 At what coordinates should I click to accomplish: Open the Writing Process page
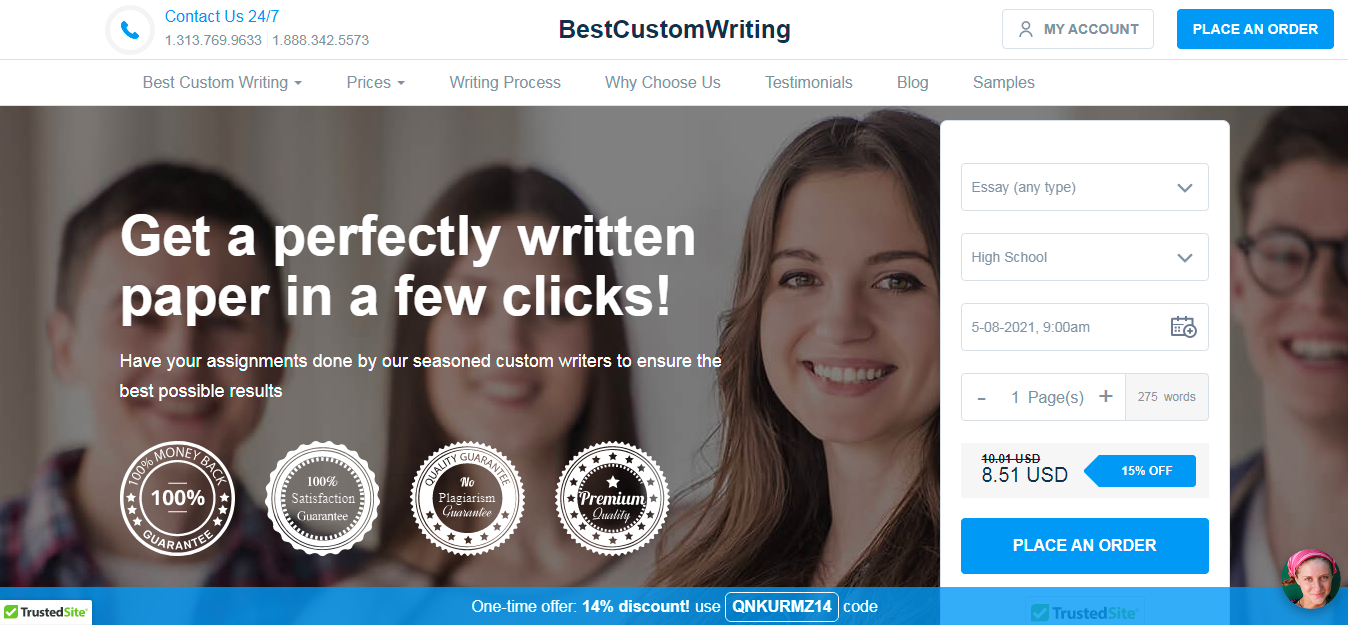[505, 83]
